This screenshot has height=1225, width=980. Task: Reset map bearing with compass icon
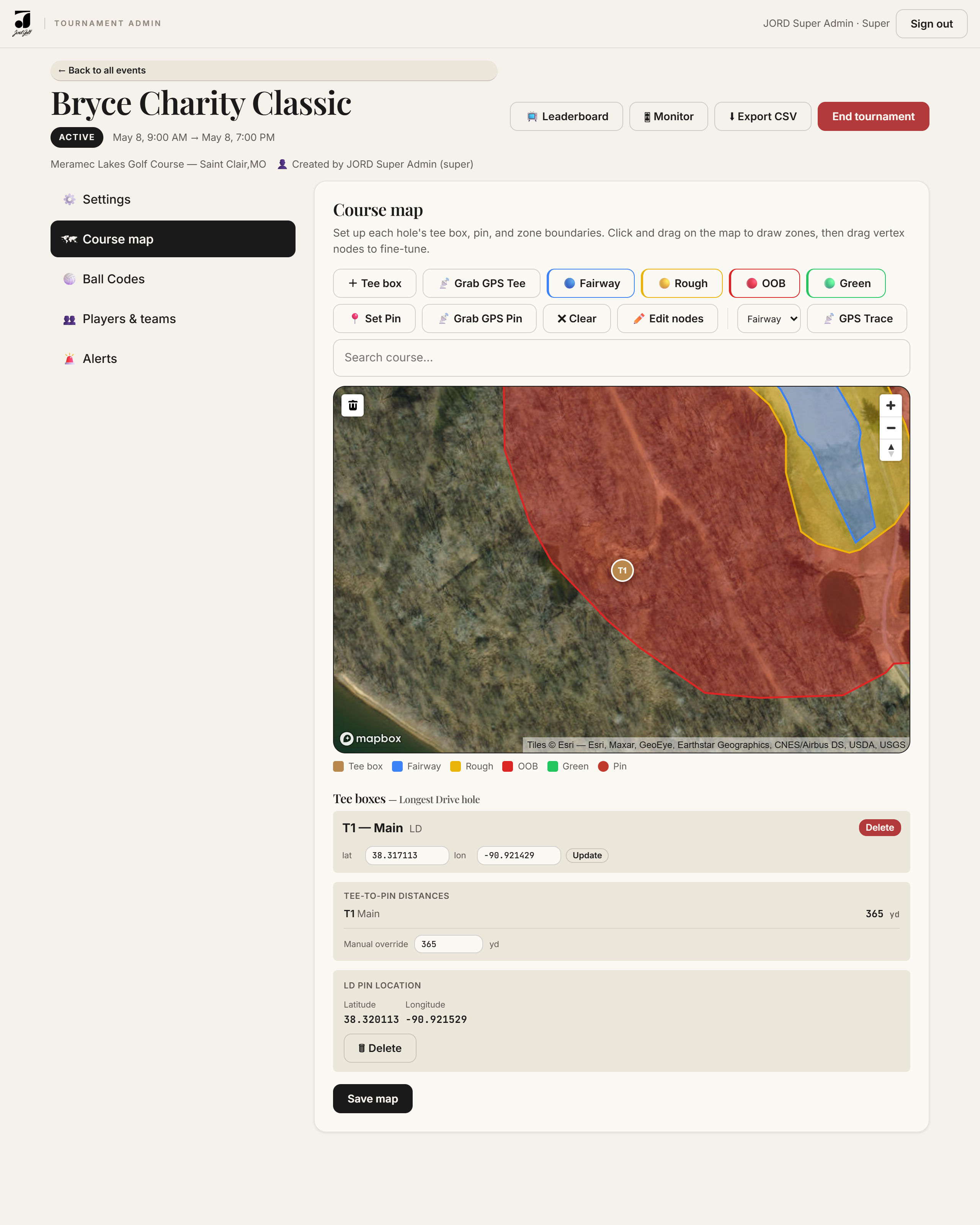(x=890, y=450)
